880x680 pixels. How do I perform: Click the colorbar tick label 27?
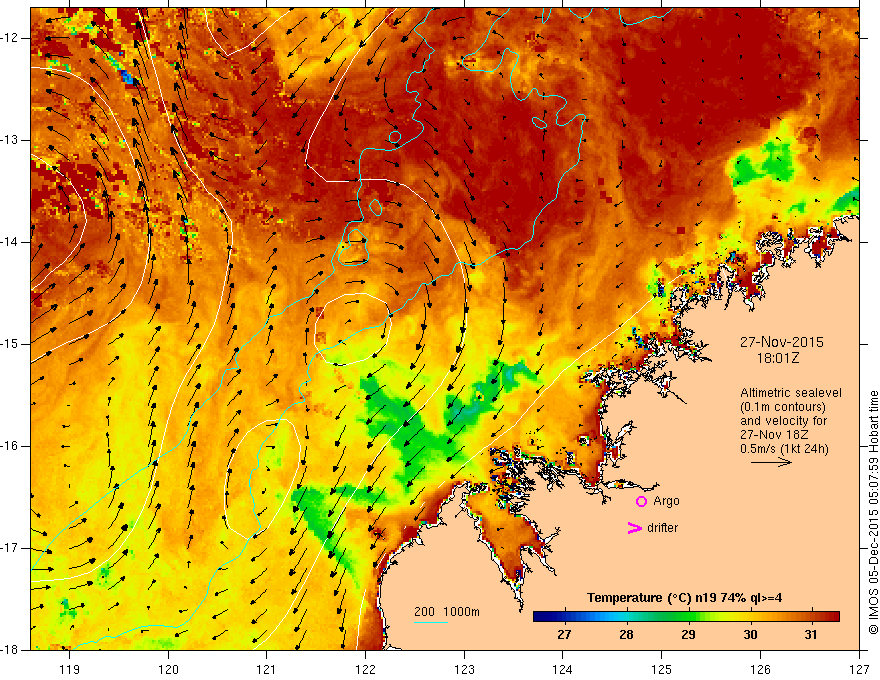[x=564, y=635]
